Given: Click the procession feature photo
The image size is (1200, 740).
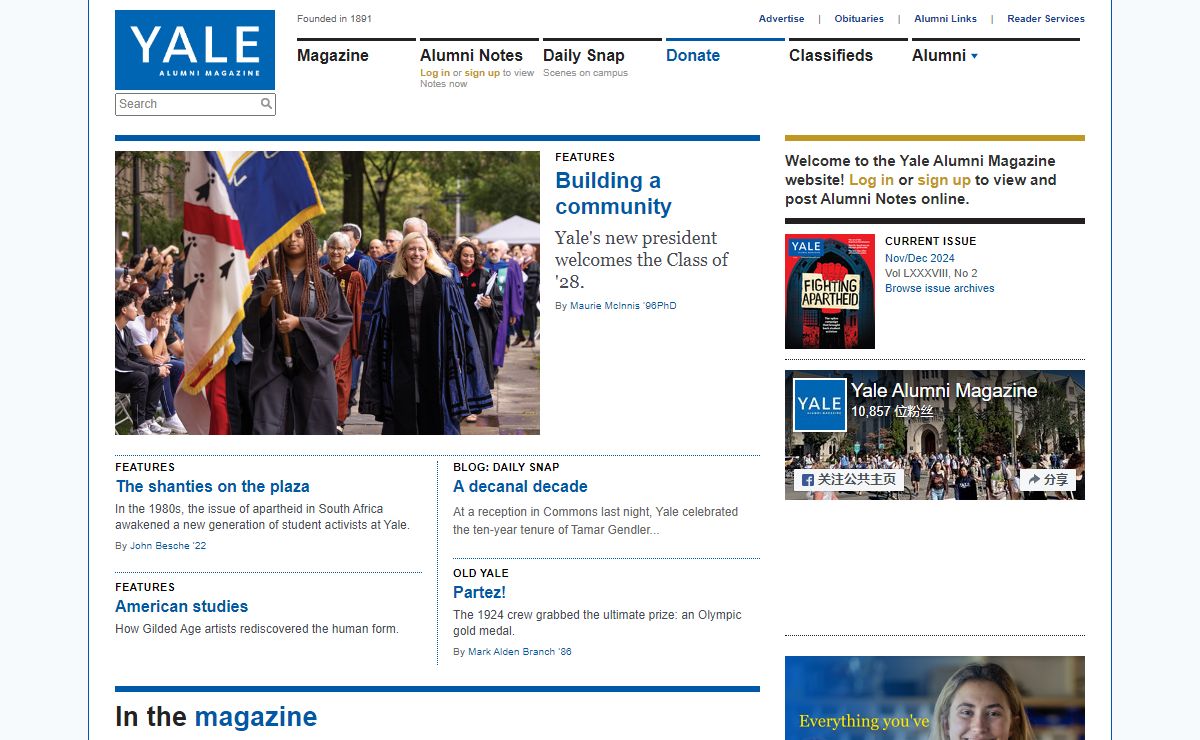Looking at the screenshot, I should point(327,293).
